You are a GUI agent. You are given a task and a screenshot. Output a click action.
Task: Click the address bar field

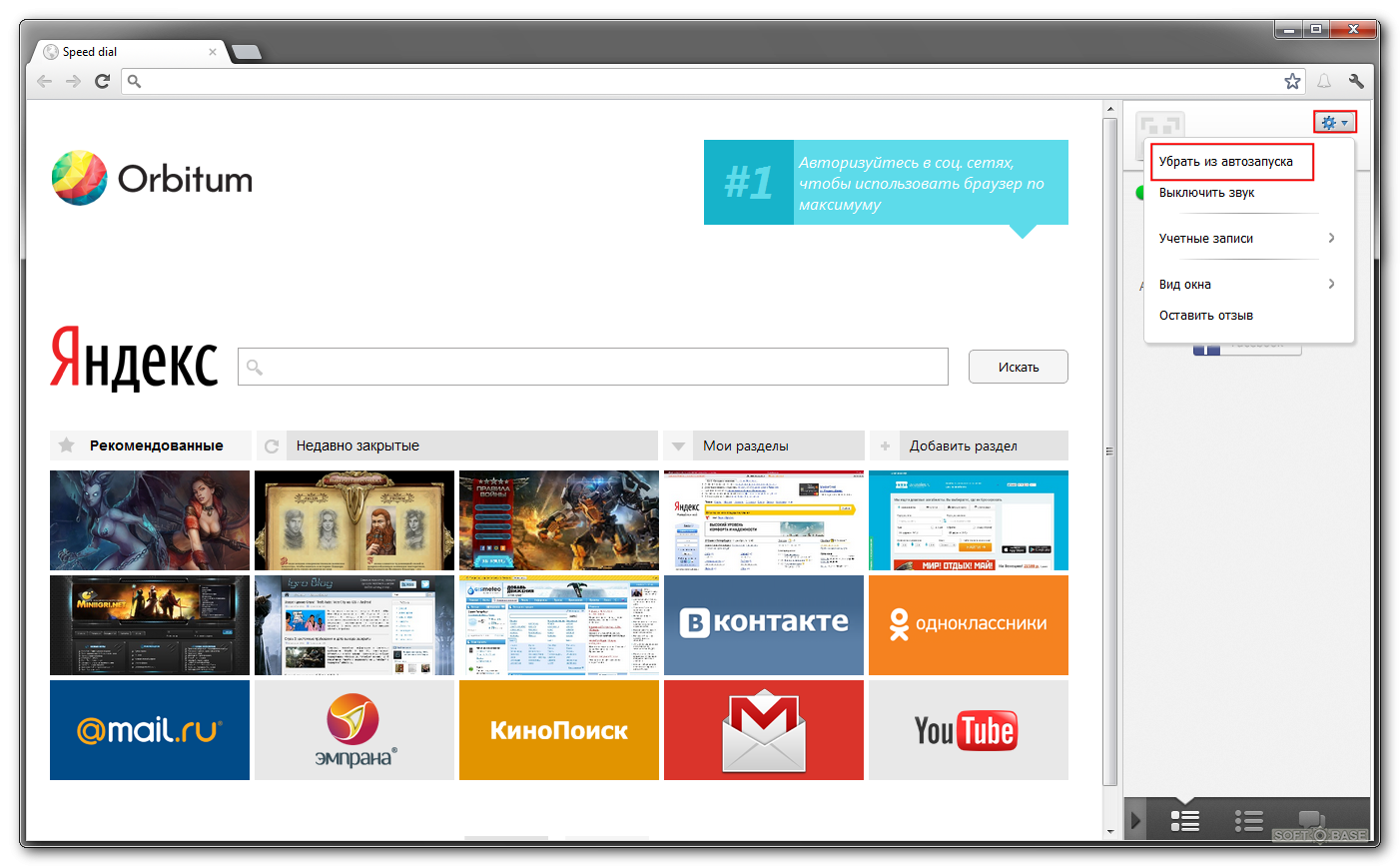coord(713,81)
